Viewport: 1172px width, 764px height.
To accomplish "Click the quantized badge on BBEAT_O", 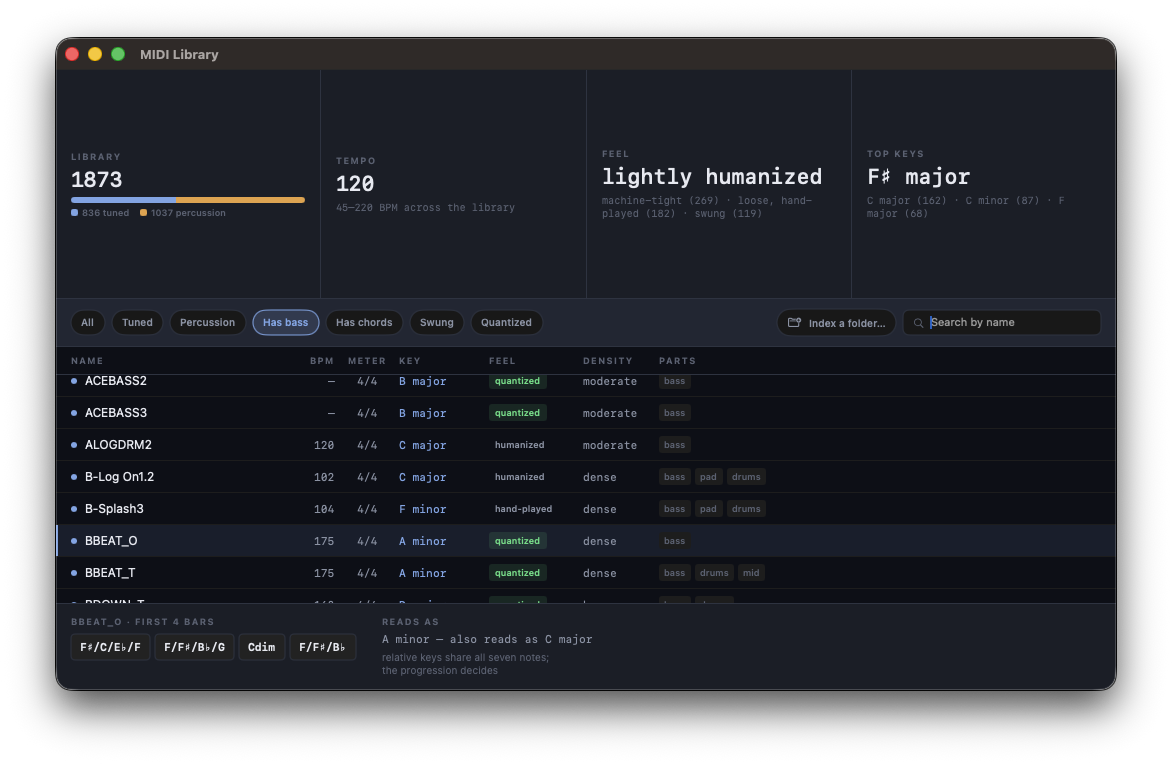I will pos(517,540).
